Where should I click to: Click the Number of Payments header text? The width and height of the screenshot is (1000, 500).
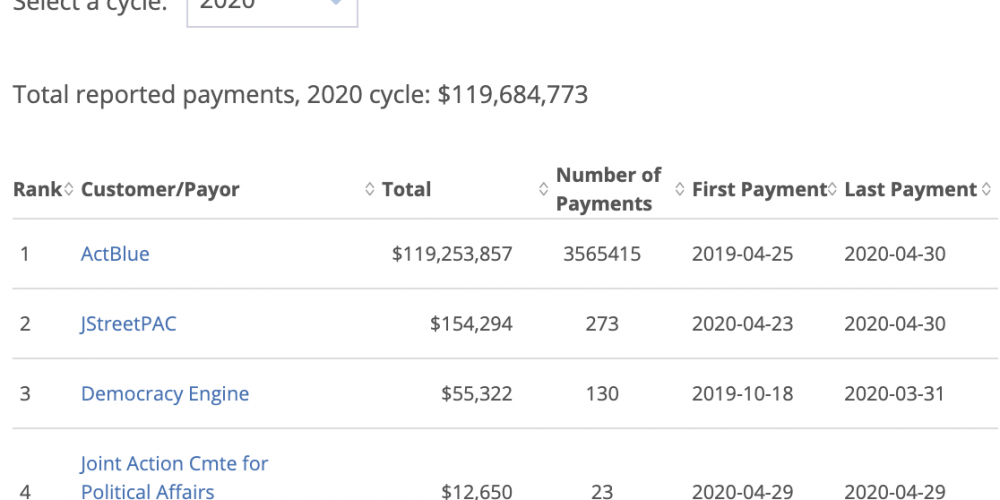click(608, 189)
